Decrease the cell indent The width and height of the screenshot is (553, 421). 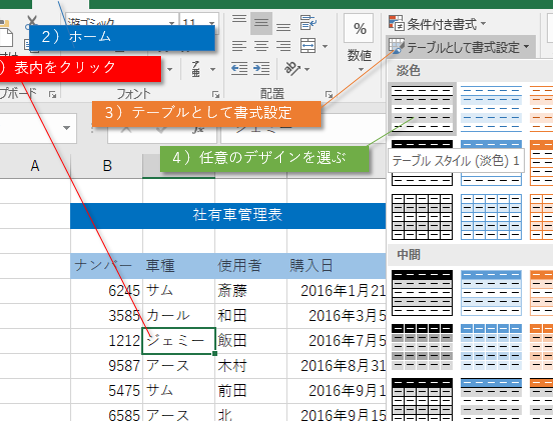point(239,68)
